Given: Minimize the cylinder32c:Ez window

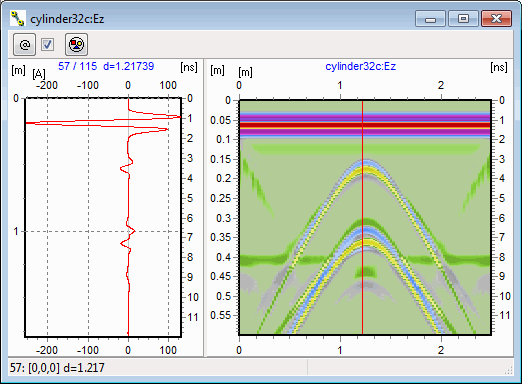Looking at the screenshot, I should click(430, 18).
